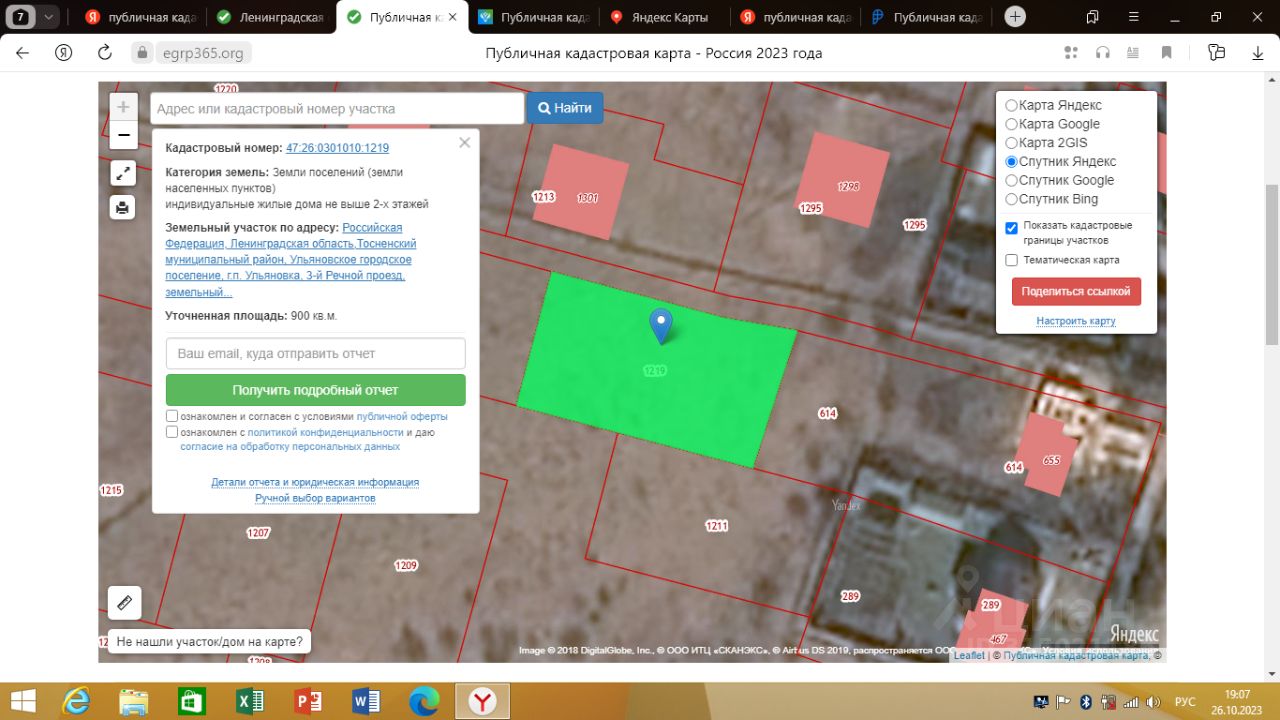Uncheck Показать кадастровые границы участков
Viewport: 1280px width, 720px height.
click(x=1011, y=228)
